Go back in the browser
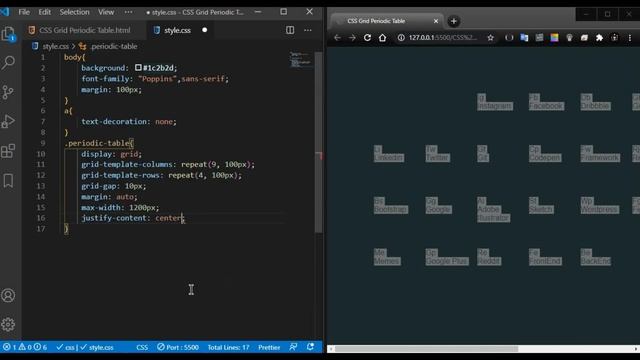The height and width of the screenshot is (360, 640). tap(337, 38)
